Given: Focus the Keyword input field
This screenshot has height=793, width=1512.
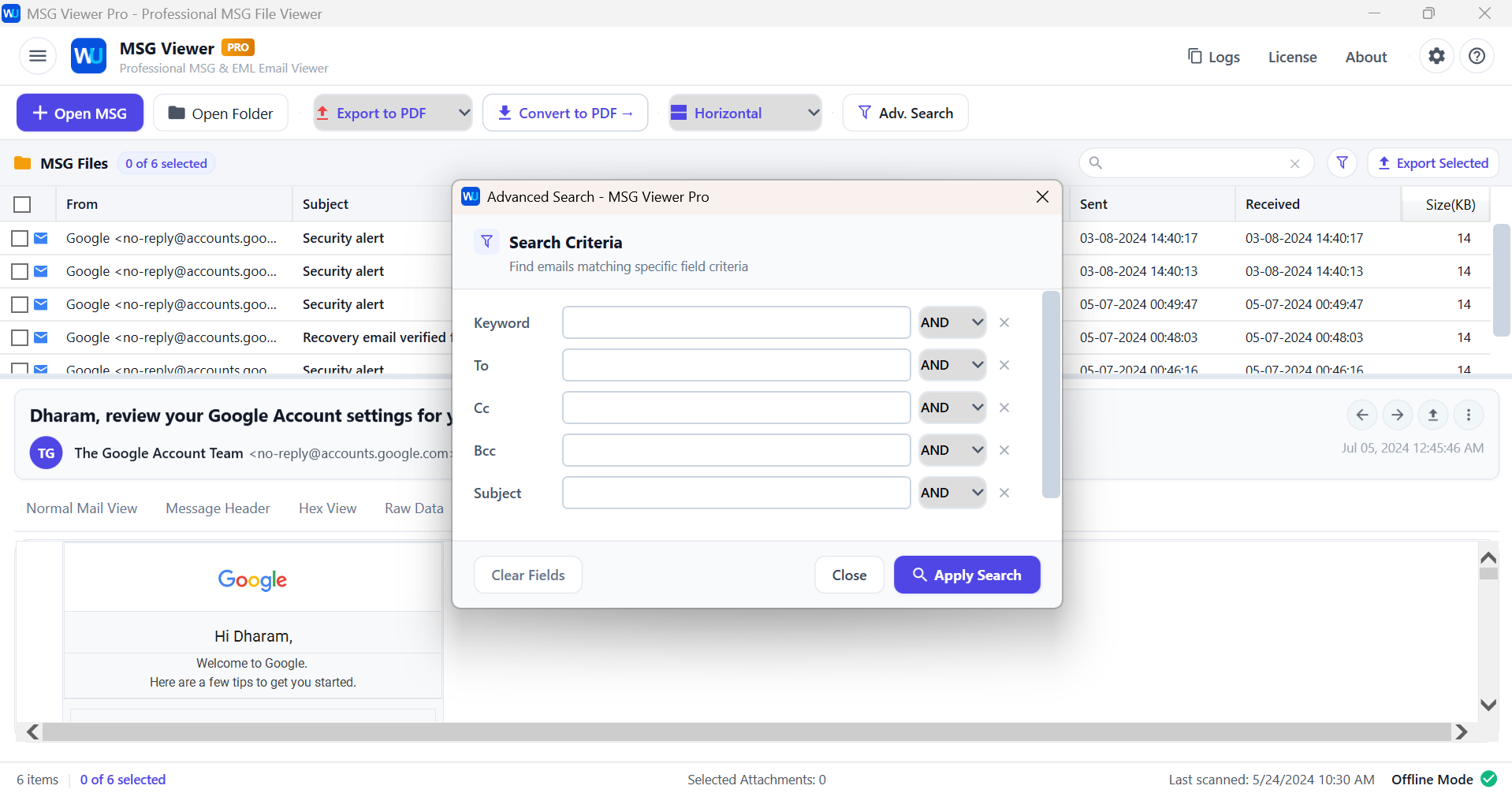Looking at the screenshot, I should (x=736, y=322).
